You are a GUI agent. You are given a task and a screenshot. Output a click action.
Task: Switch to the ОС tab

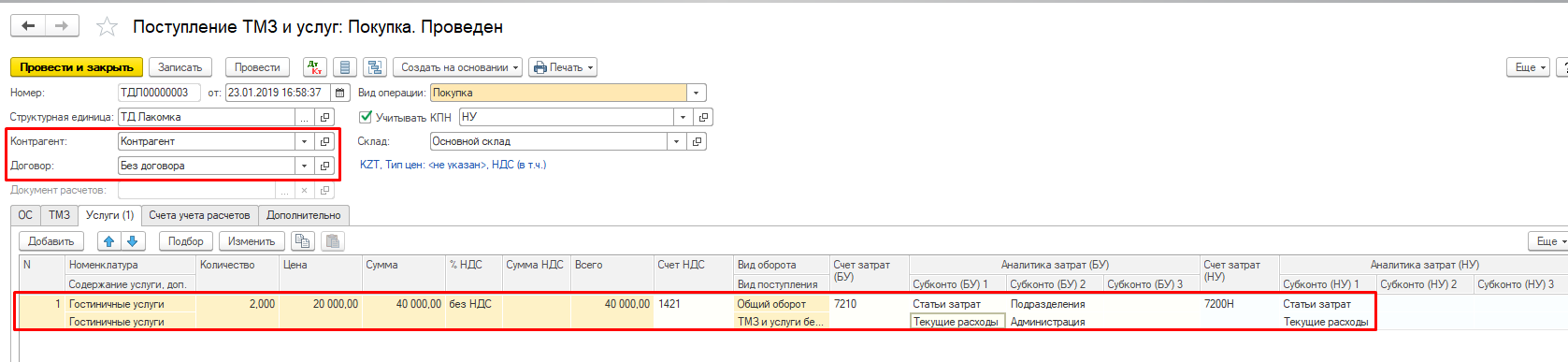pos(25,215)
